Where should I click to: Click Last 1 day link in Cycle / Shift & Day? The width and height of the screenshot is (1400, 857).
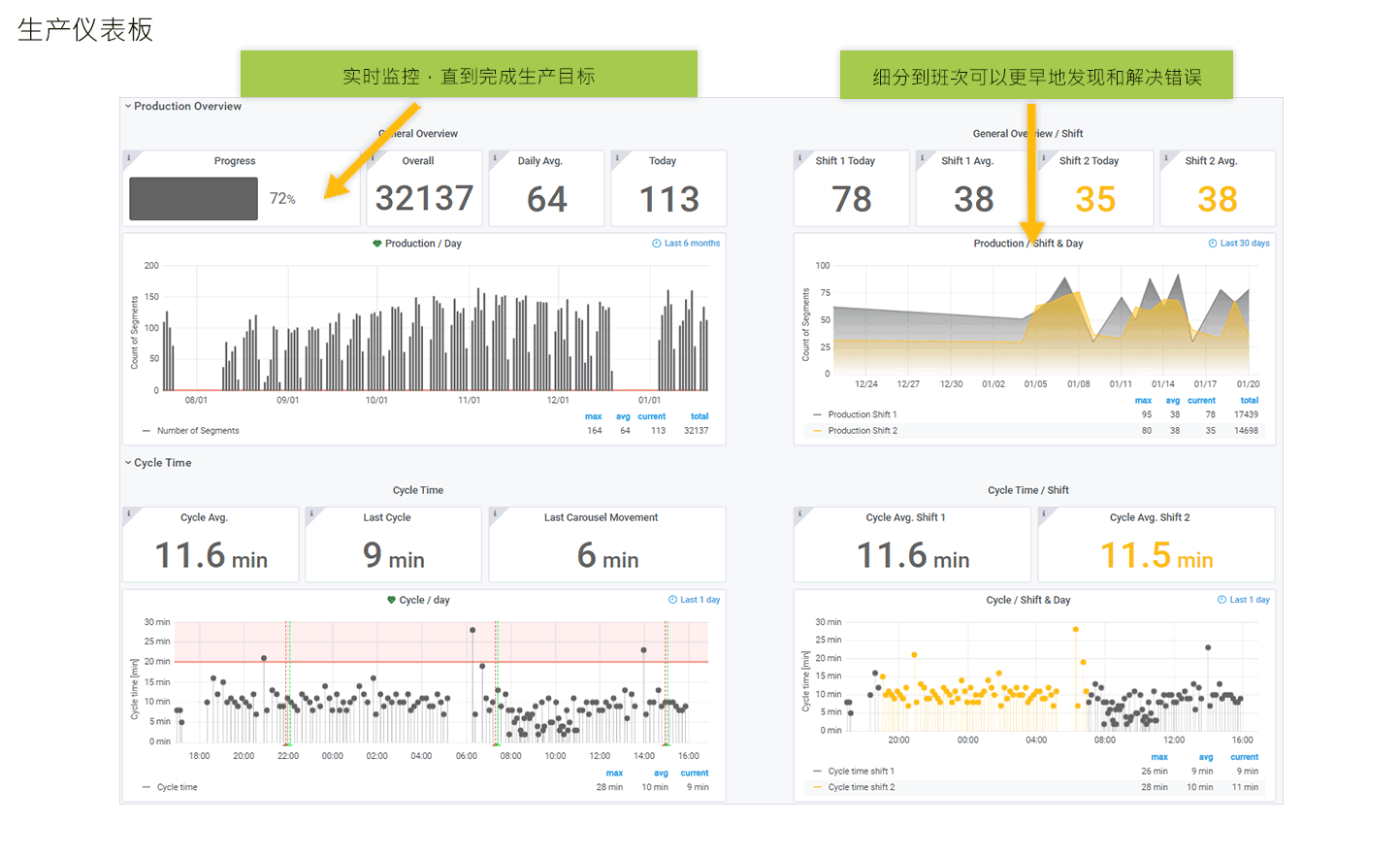point(1250,600)
